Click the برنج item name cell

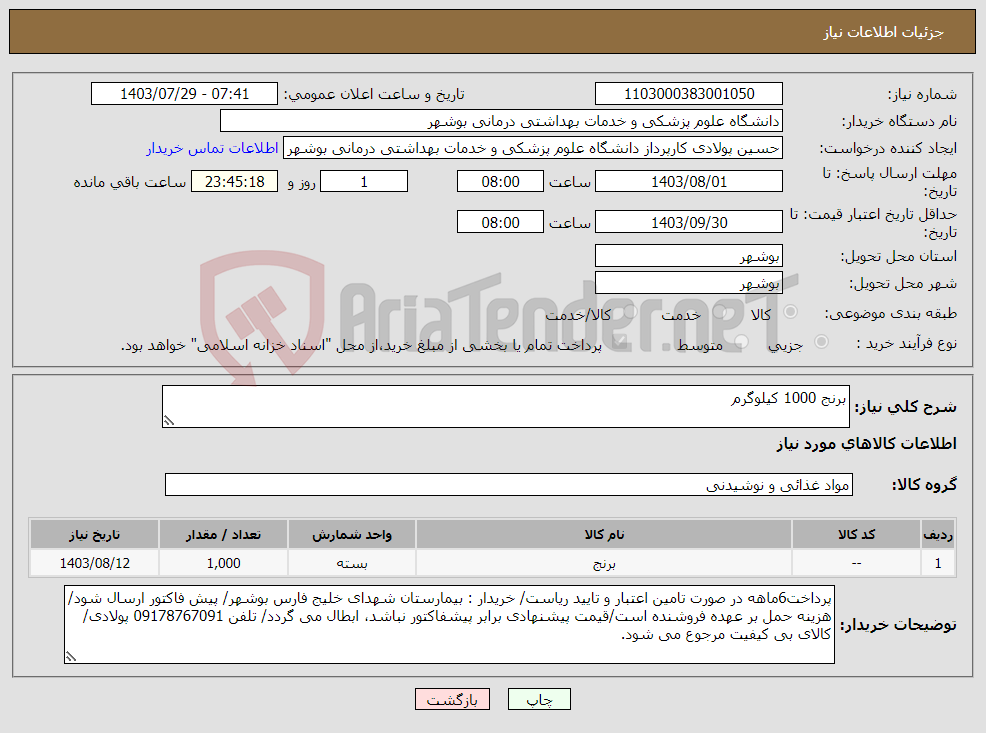coord(604,563)
